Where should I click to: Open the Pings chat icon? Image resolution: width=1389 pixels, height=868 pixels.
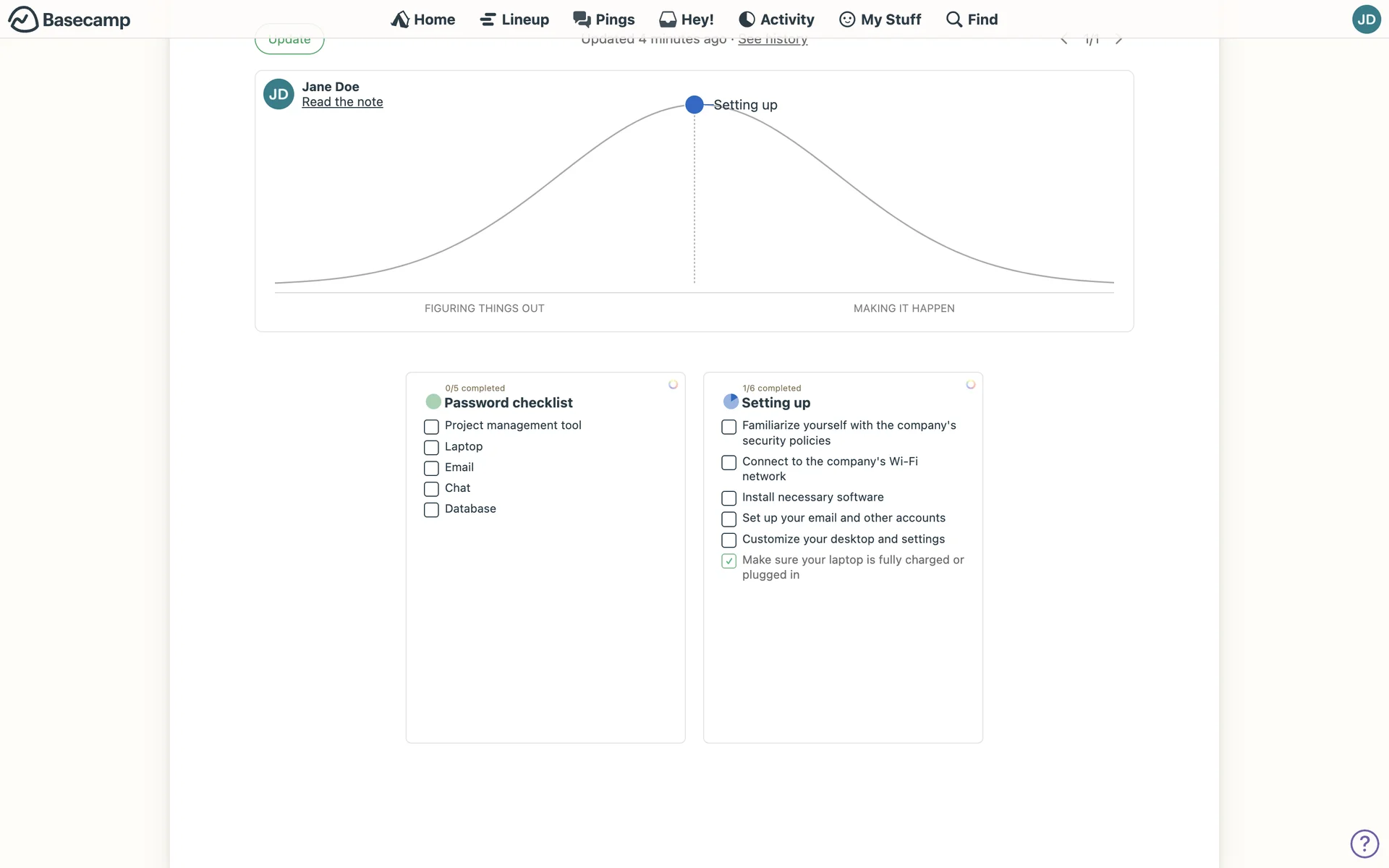582,19
